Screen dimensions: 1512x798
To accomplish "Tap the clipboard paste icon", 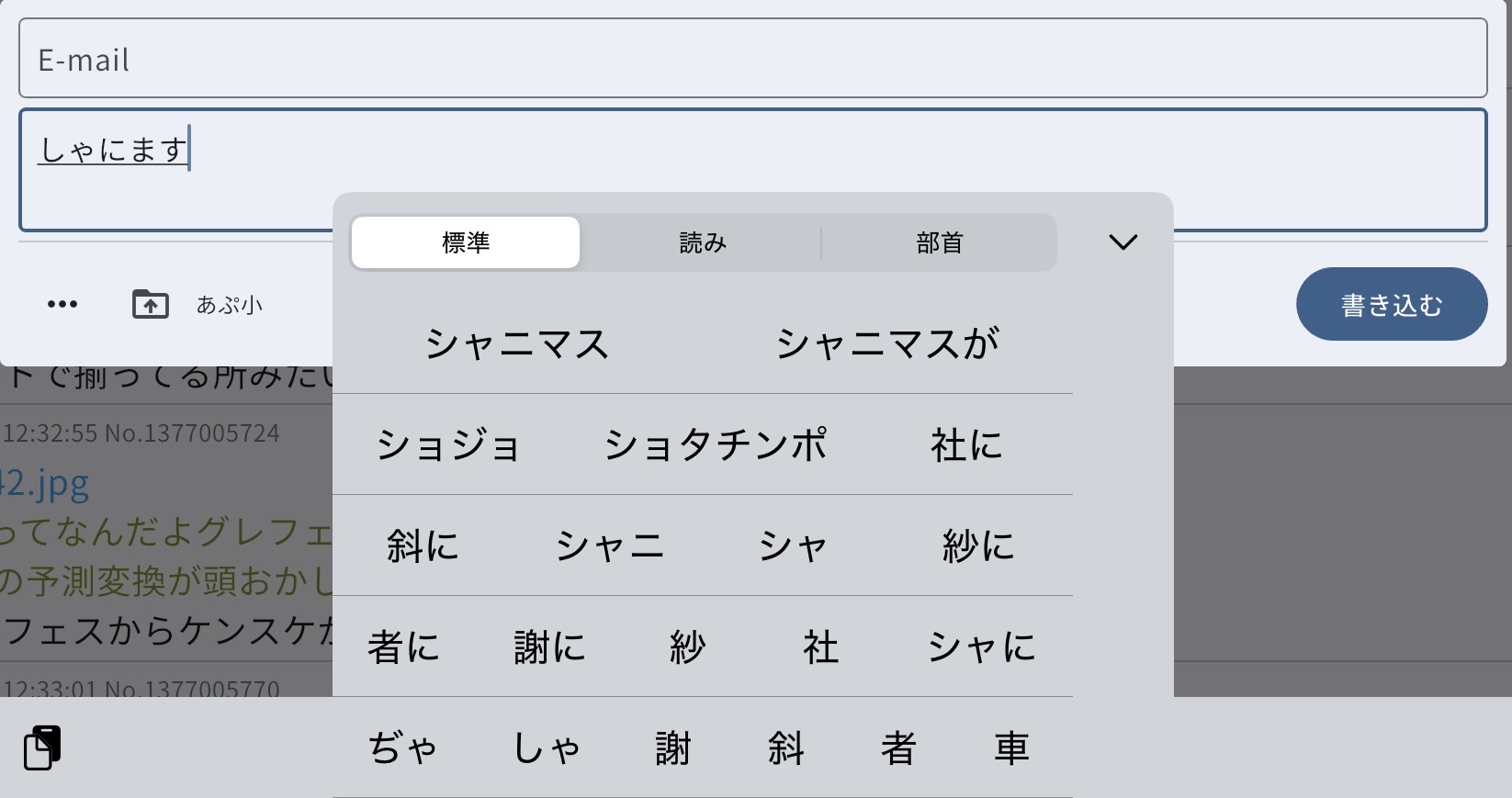I will point(42,747).
